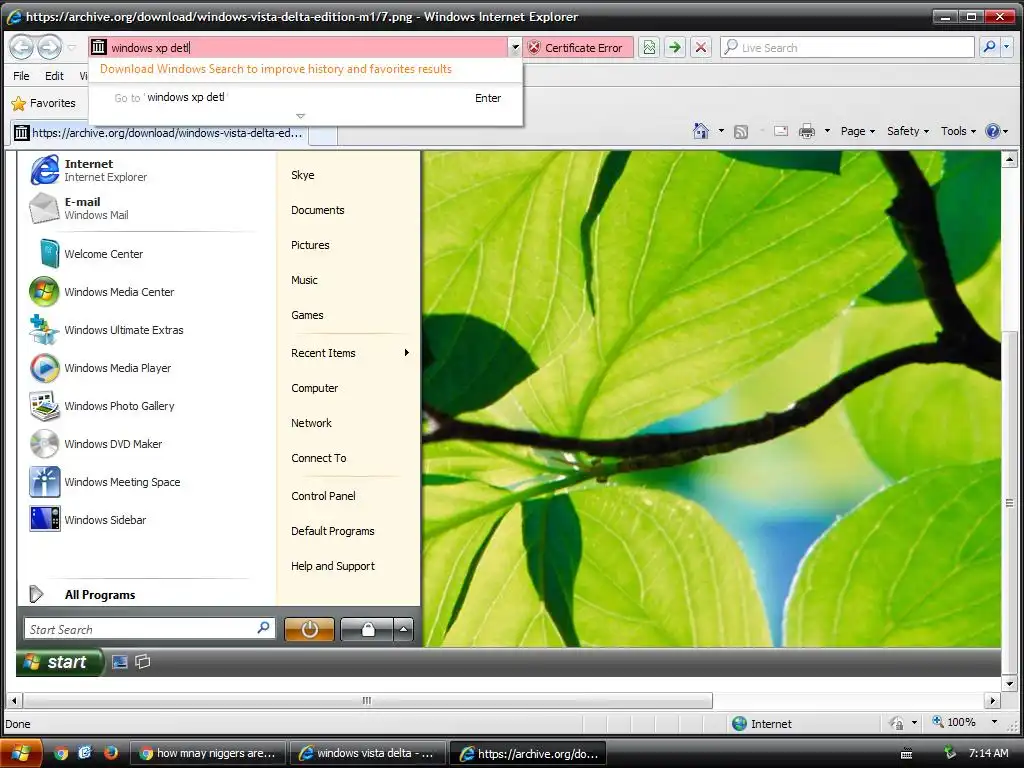Click the Windows Photo Gallery icon in the pictured Start menu
The image size is (1024, 768).
[44, 406]
